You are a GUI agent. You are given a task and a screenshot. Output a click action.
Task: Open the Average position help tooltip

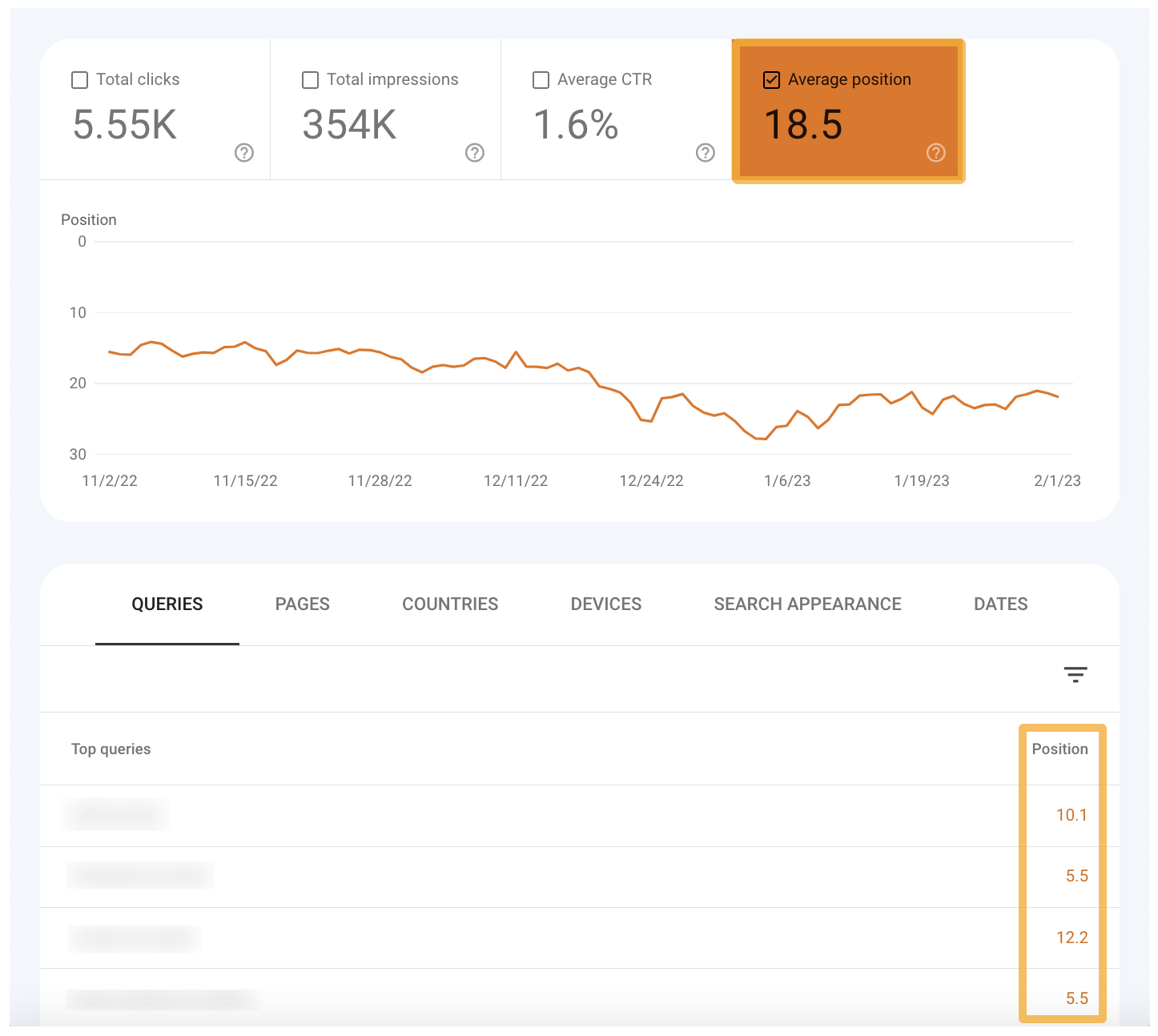click(x=935, y=152)
